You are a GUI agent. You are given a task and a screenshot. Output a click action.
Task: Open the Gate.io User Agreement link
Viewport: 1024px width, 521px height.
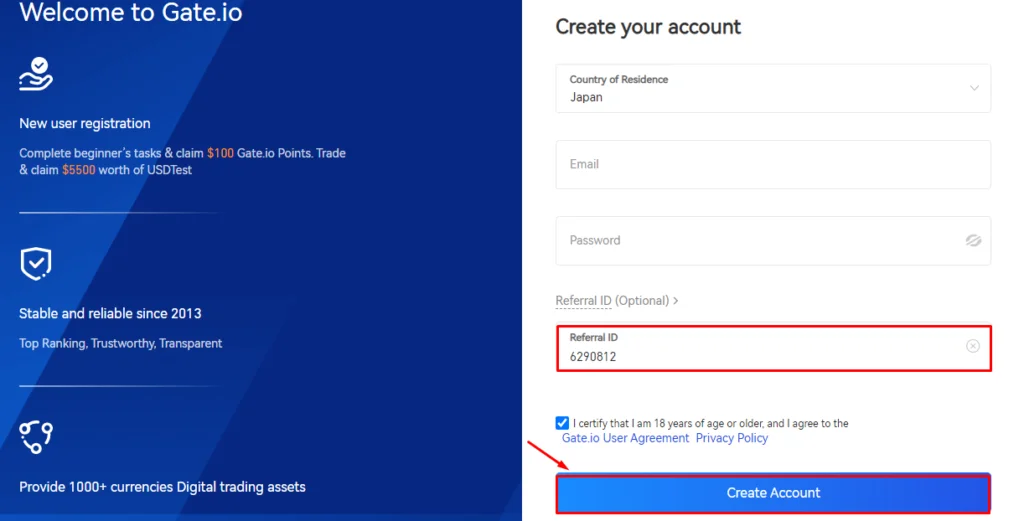(625, 438)
